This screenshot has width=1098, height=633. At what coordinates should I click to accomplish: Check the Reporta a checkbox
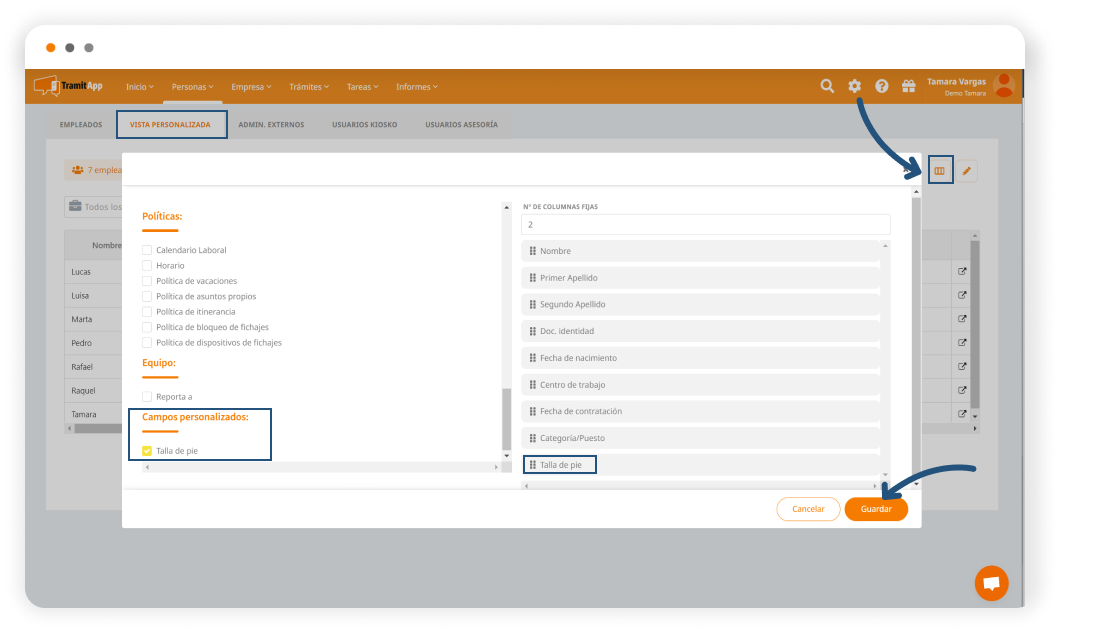(147, 397)
